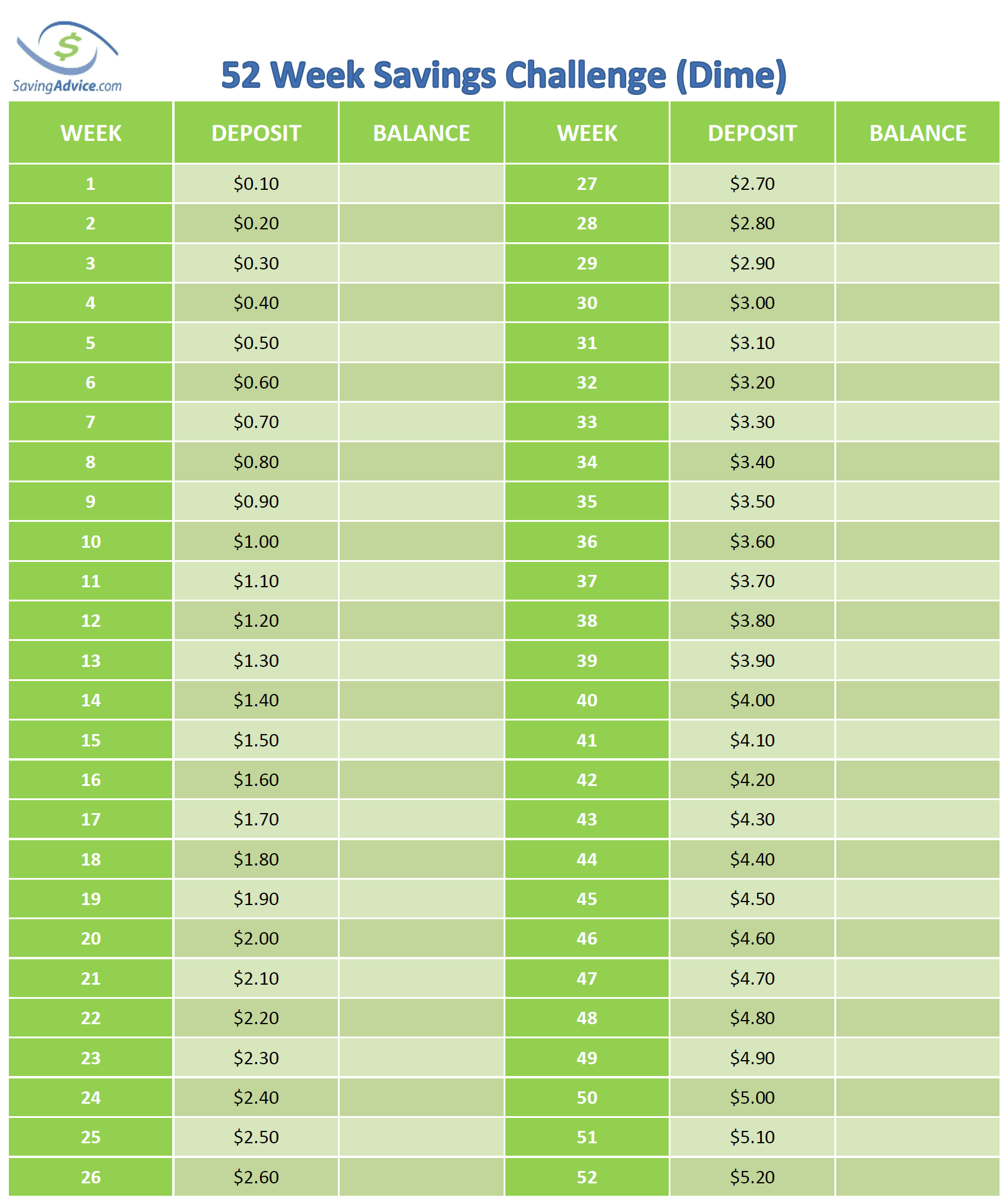
Task: Click week number 13 cell
Action: pyautogui.click(x=91, y=660)
